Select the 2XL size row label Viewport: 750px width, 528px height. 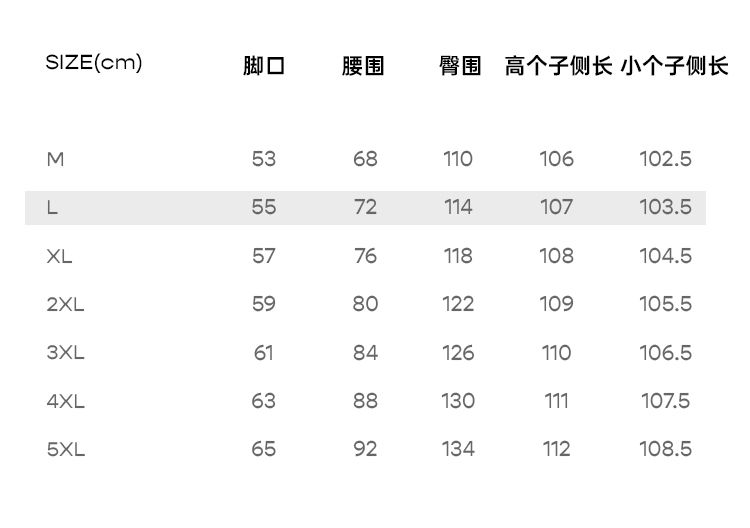tap(65, 304)
